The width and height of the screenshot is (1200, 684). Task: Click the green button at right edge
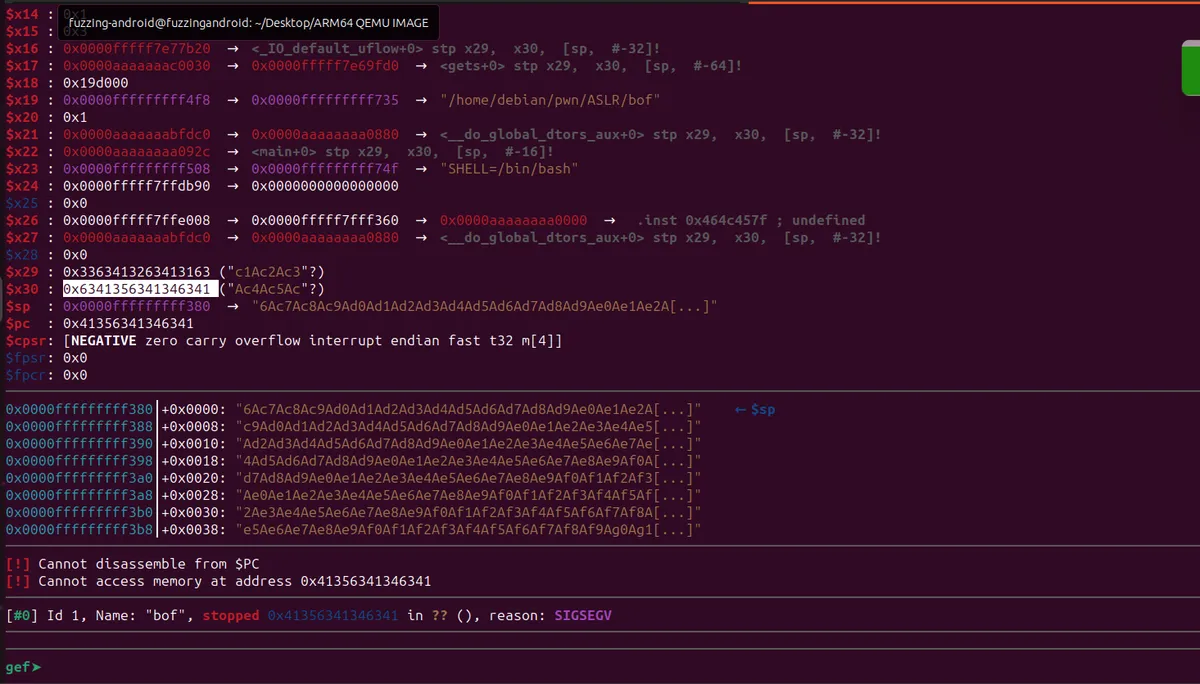[1190, 68]
